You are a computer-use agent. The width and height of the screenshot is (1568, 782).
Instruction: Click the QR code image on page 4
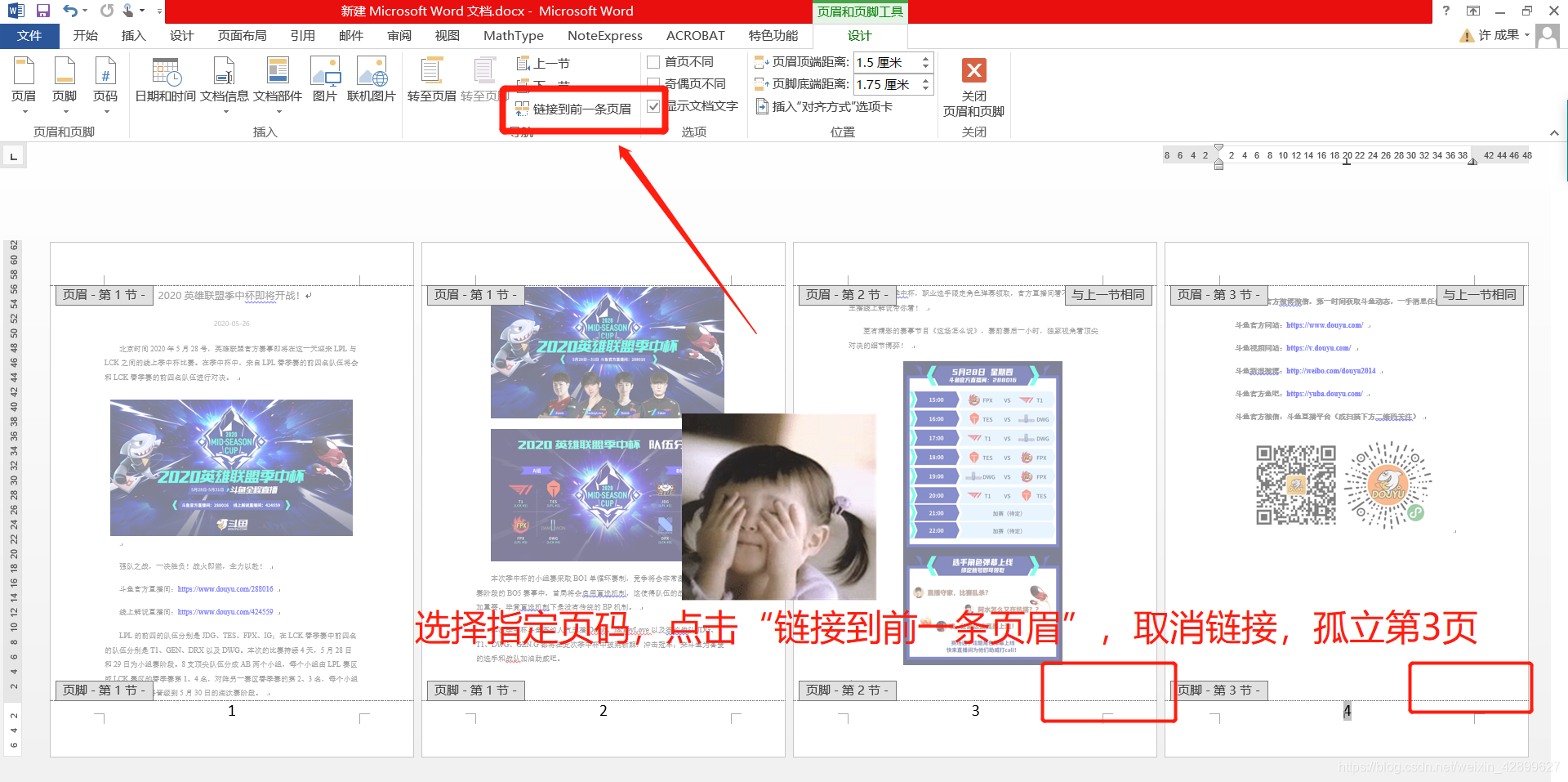tap(1296, 485)
